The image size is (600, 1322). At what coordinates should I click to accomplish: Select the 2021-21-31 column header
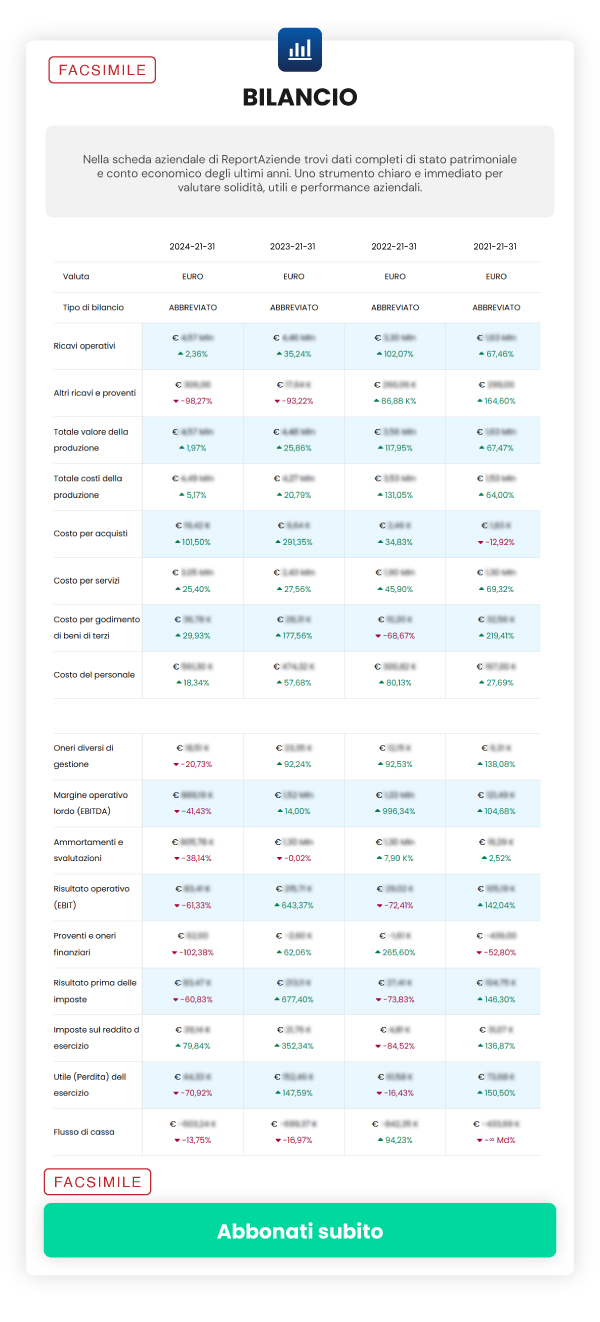pos(496,246)
